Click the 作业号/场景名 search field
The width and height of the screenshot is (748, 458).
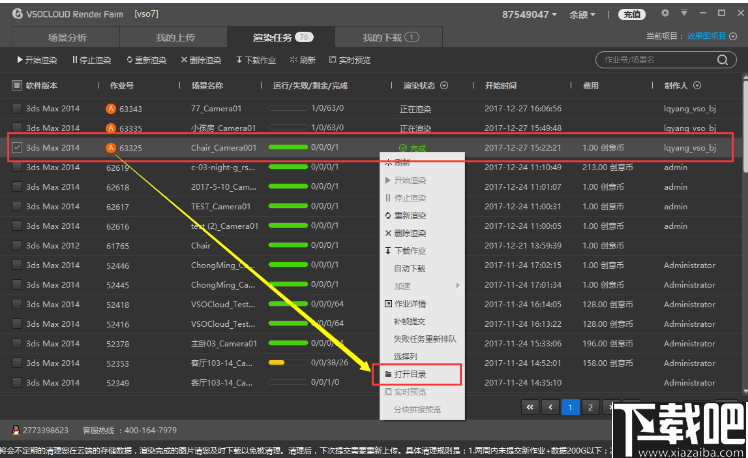[x=658, y=60]
